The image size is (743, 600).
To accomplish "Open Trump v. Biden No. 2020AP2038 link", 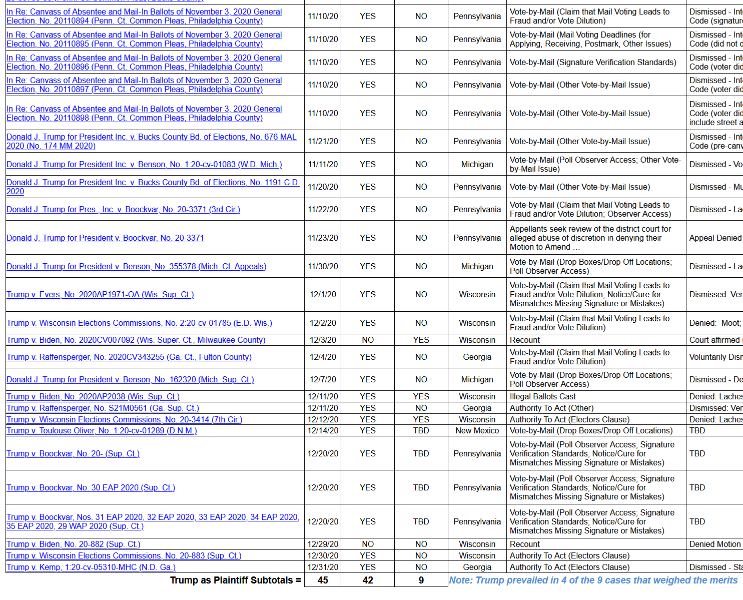I will click(x=90, y=396).
